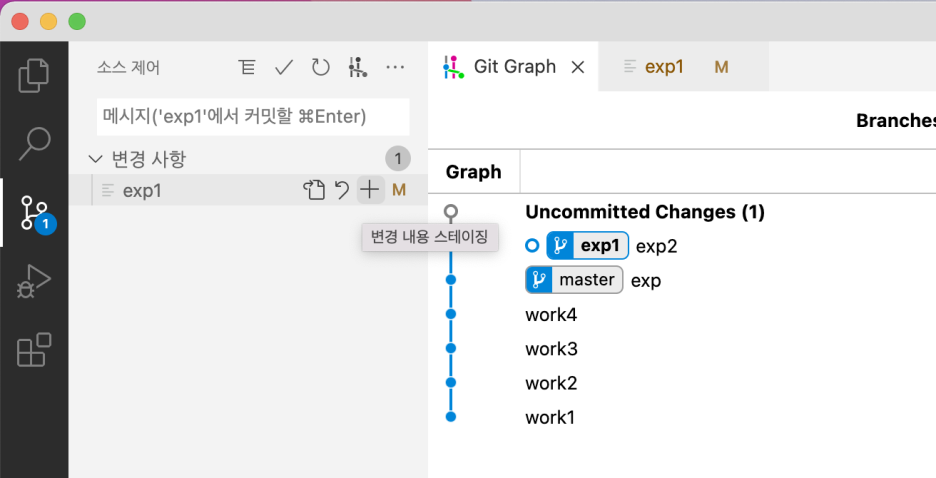Viewport: 936px width, 478px height.
Task: Click the changes count badge 1
Action: coord(398,159)
